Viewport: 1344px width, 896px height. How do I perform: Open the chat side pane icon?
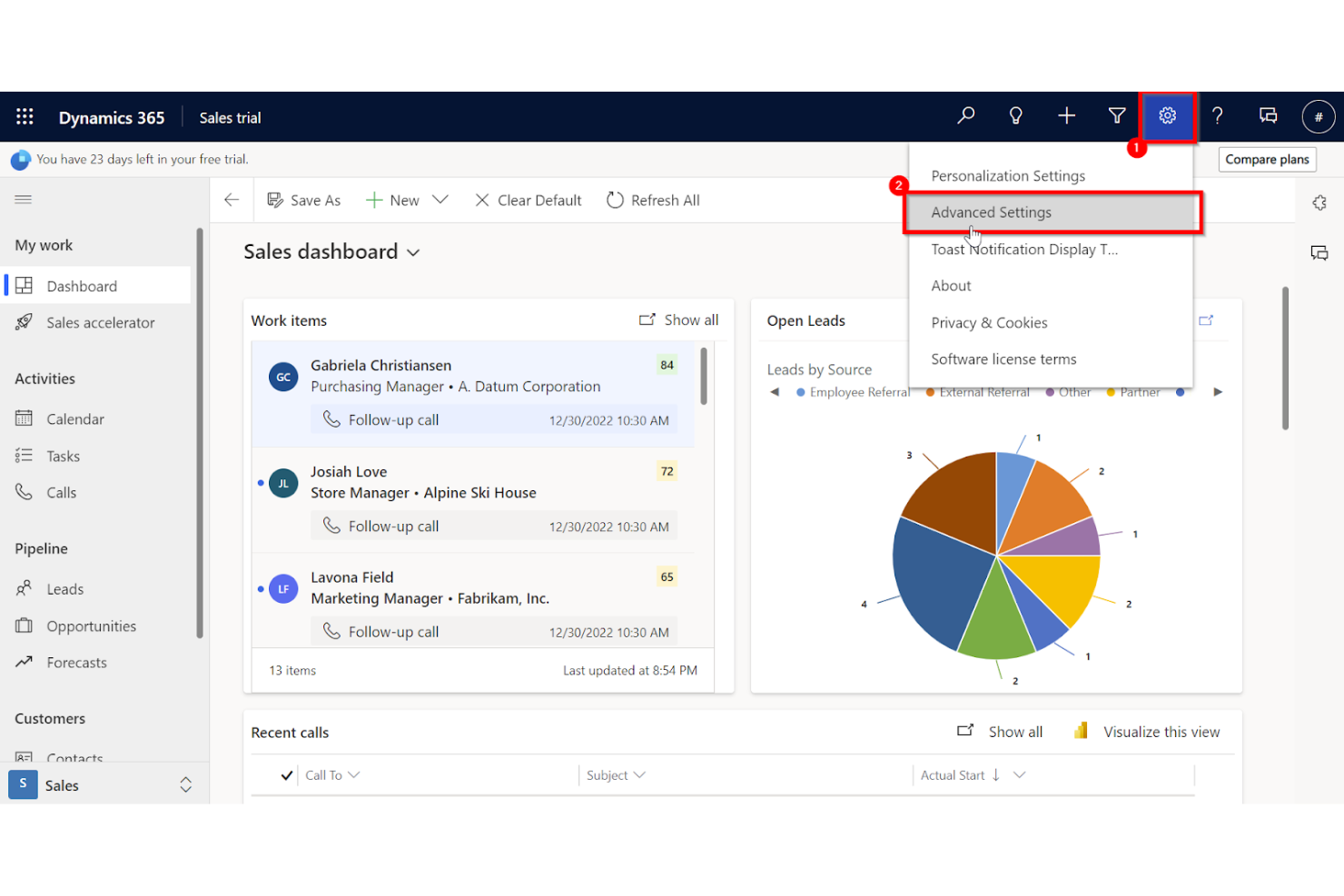click(1319, 253)
